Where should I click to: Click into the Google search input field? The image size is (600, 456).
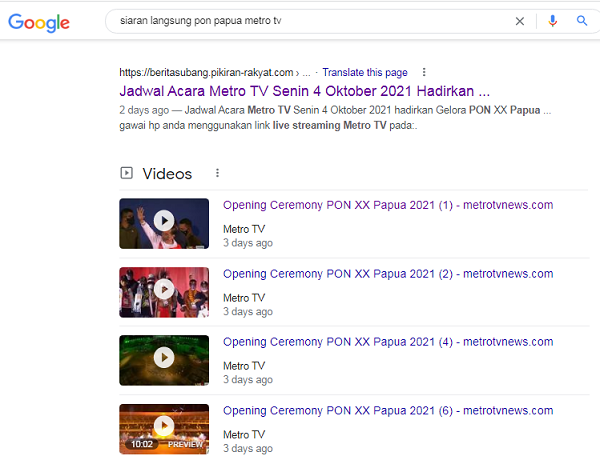(300, 21)
